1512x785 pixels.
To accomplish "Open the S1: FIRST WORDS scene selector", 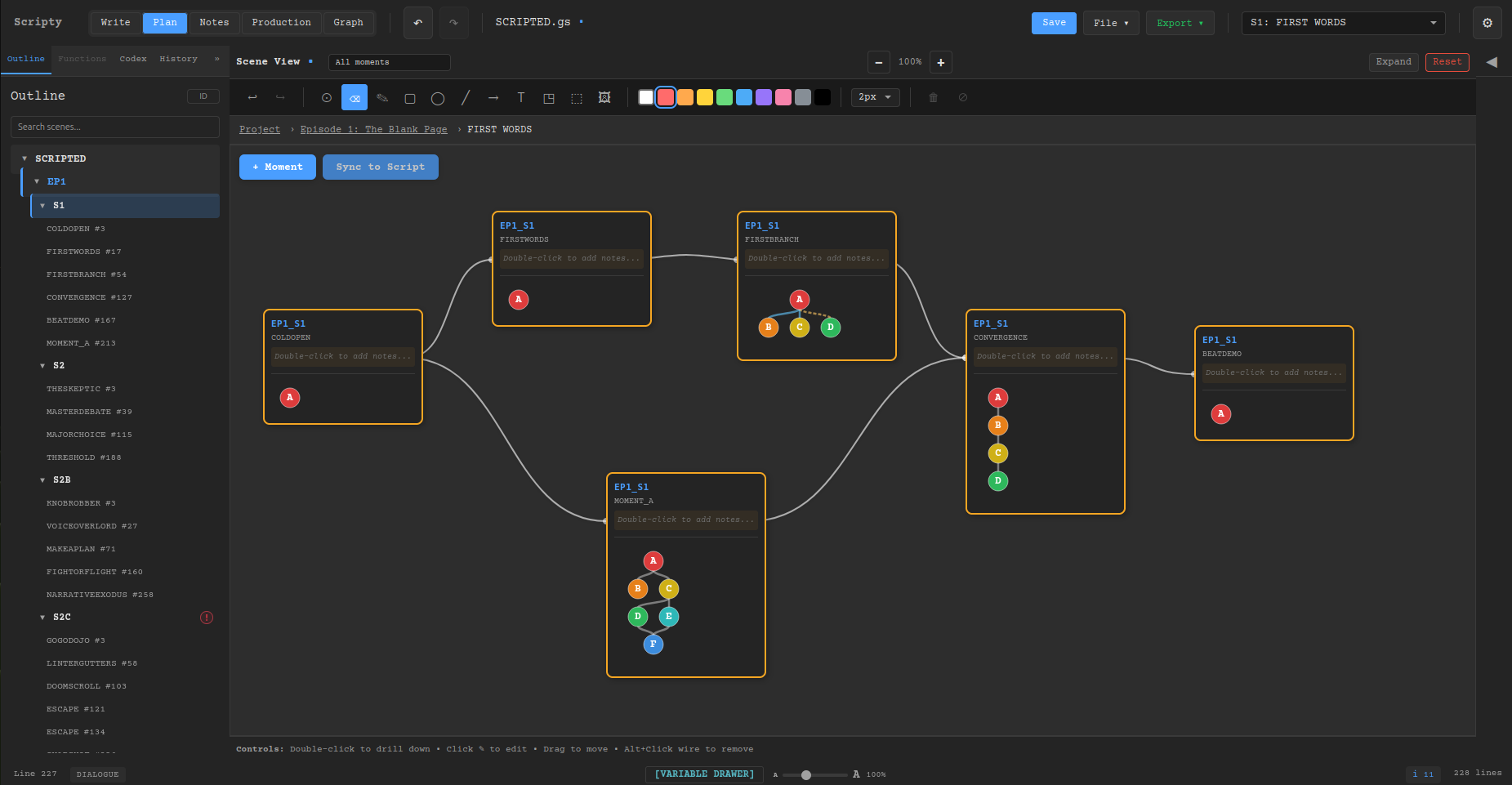I will [1342, 23].
